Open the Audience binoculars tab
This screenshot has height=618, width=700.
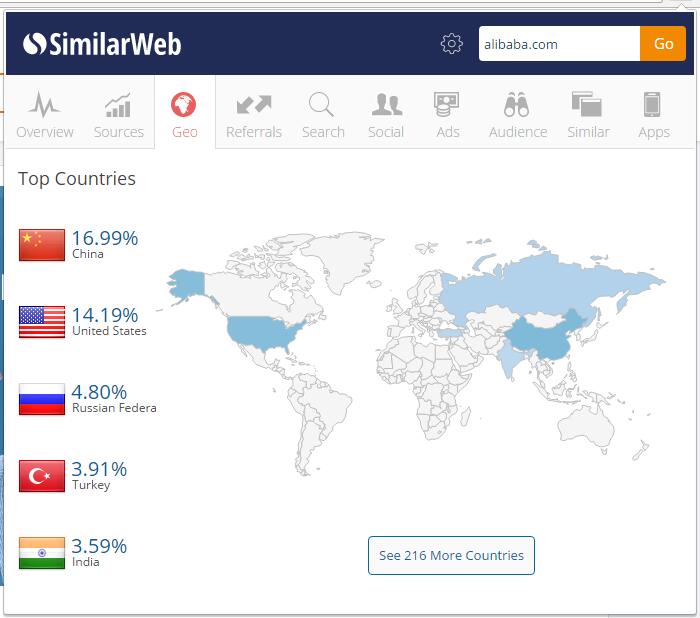(x=518, y=114)
